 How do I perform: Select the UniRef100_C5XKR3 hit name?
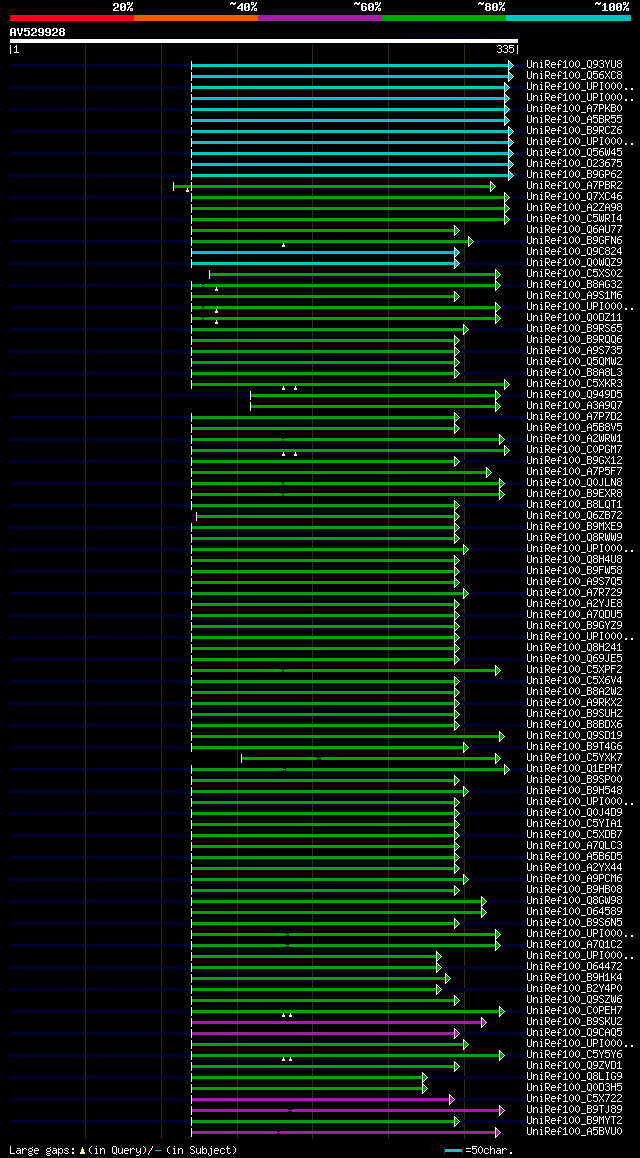coord(574,384)
